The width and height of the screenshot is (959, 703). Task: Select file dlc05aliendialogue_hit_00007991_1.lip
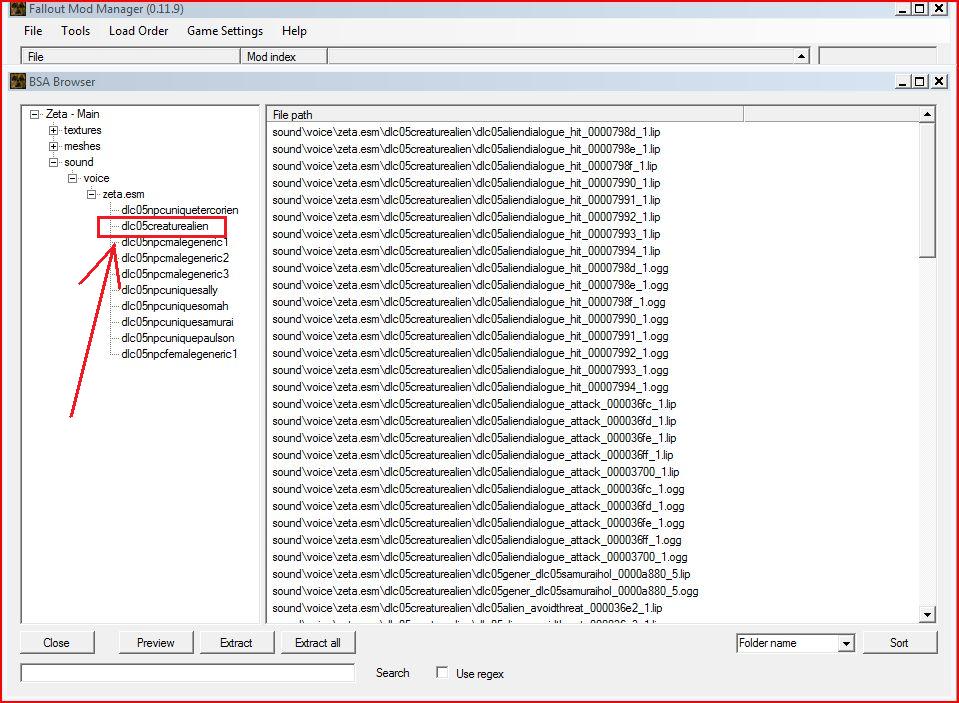[x=467, y=200]
